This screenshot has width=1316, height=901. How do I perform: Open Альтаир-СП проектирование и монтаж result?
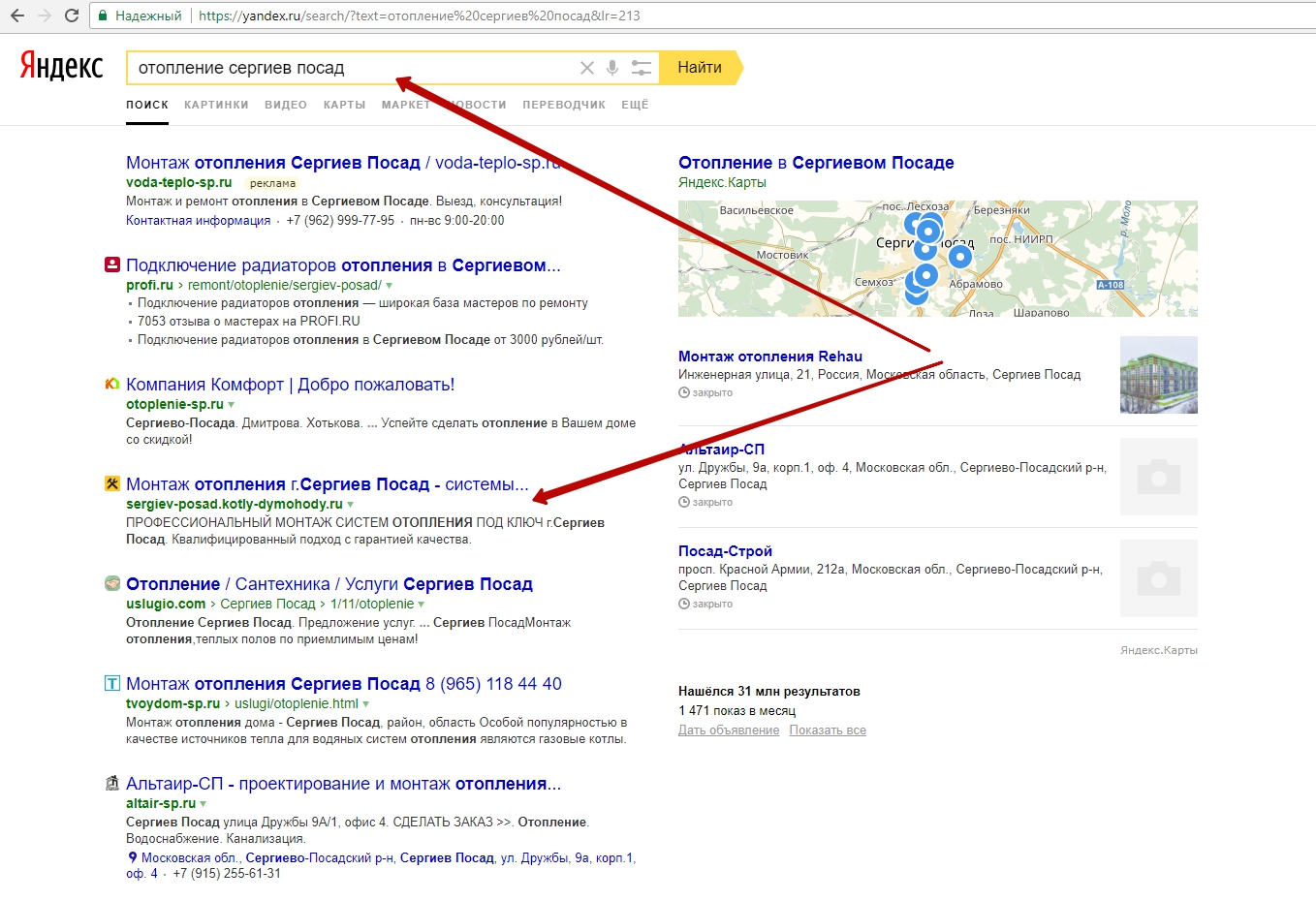click(x=343, y=784)
